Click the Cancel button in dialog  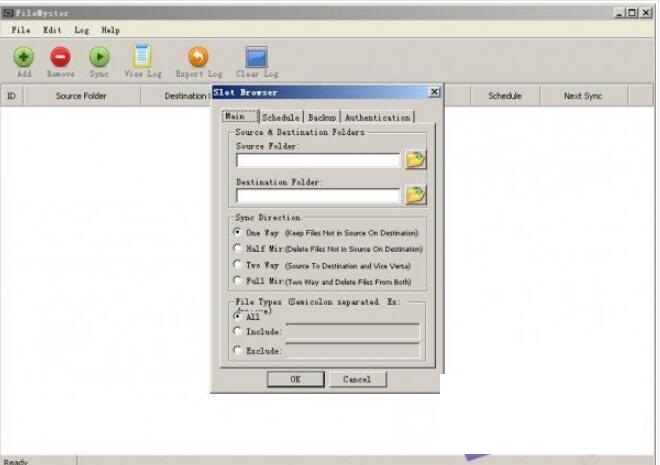click(357, 379)
